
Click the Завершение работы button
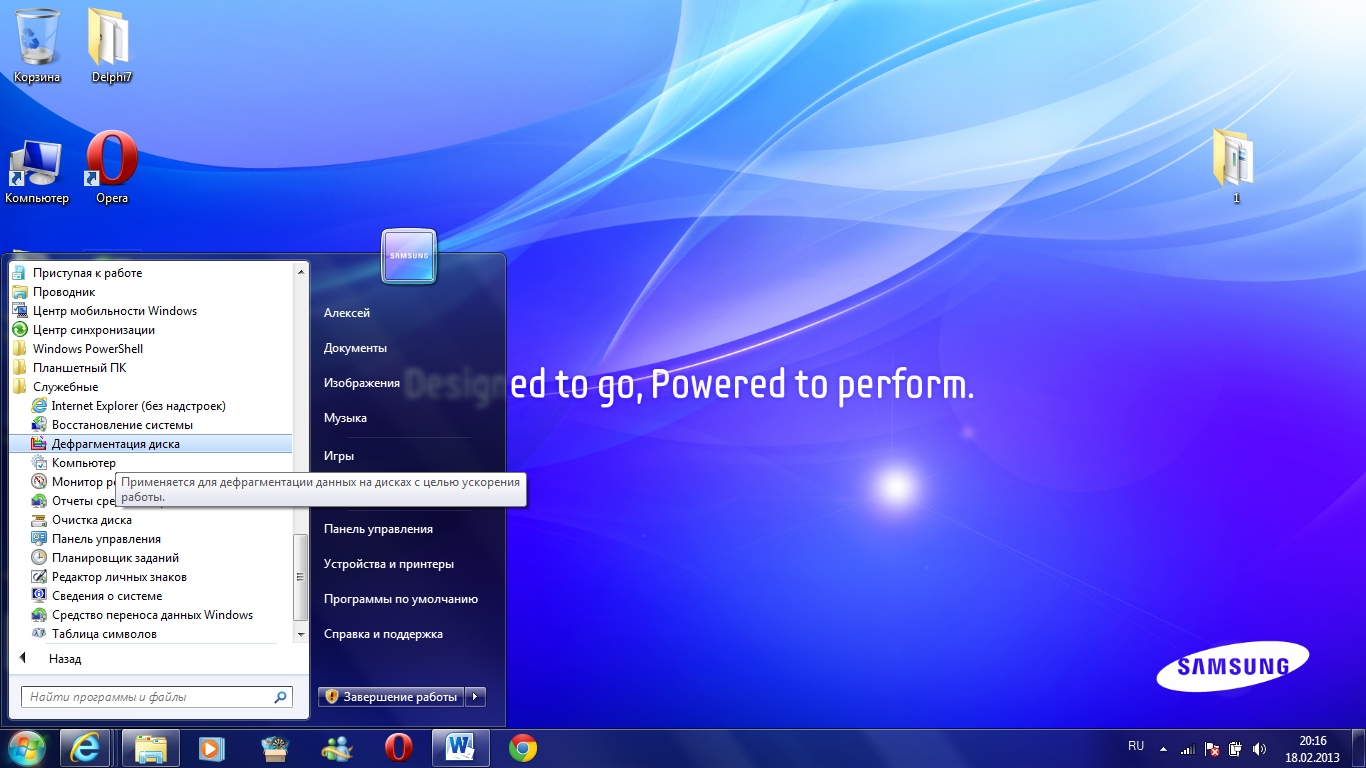click(x=392, y=697)
